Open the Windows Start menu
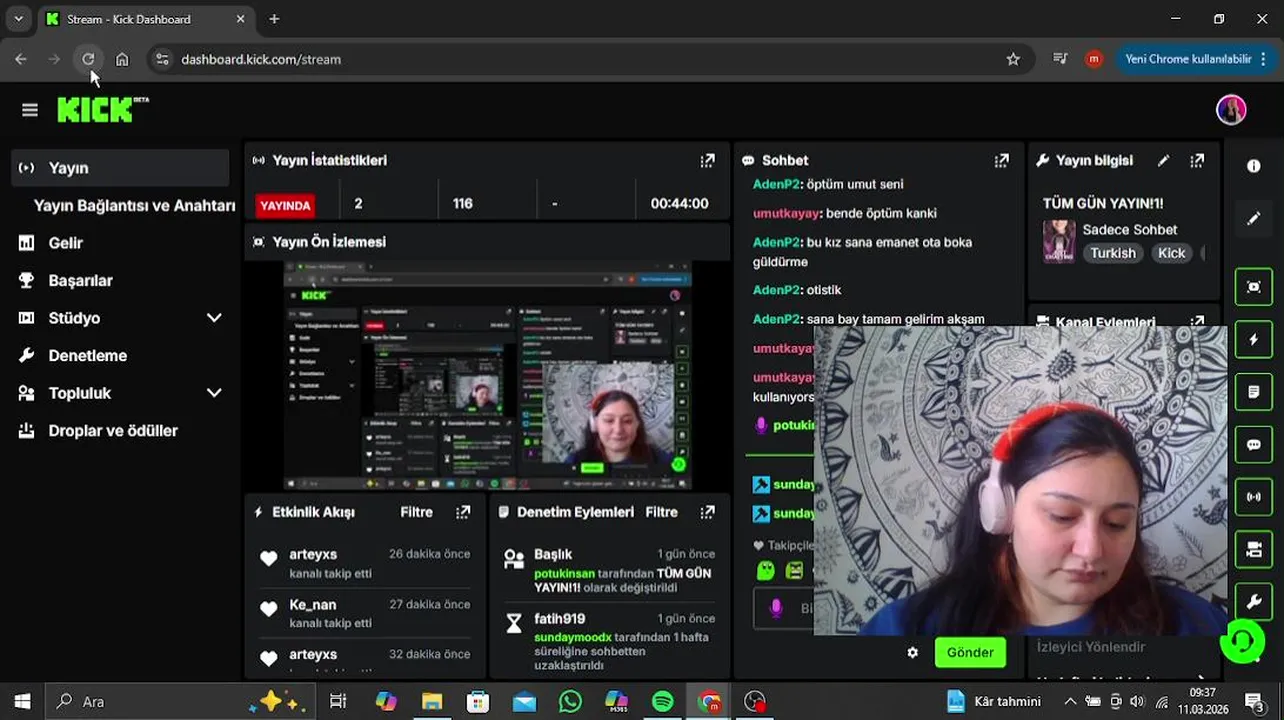The height and width of the screenshot is (720, 1284). click(x=22, y=702)
